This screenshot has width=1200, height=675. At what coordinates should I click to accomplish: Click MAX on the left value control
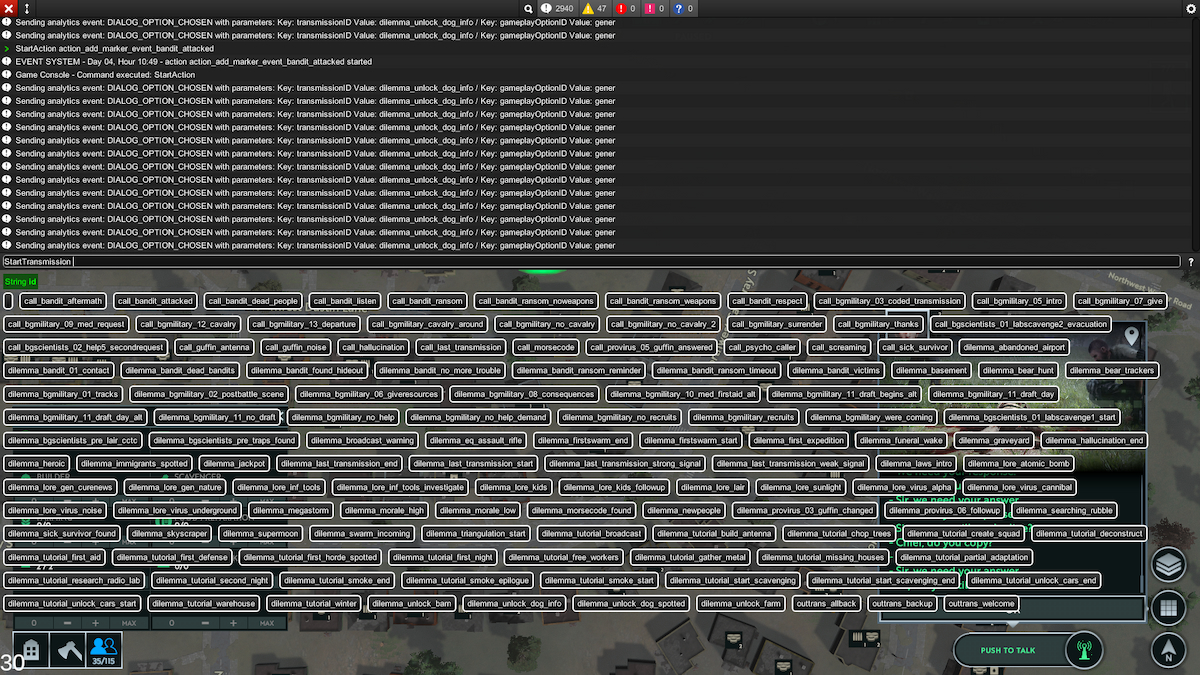(130, 622)
